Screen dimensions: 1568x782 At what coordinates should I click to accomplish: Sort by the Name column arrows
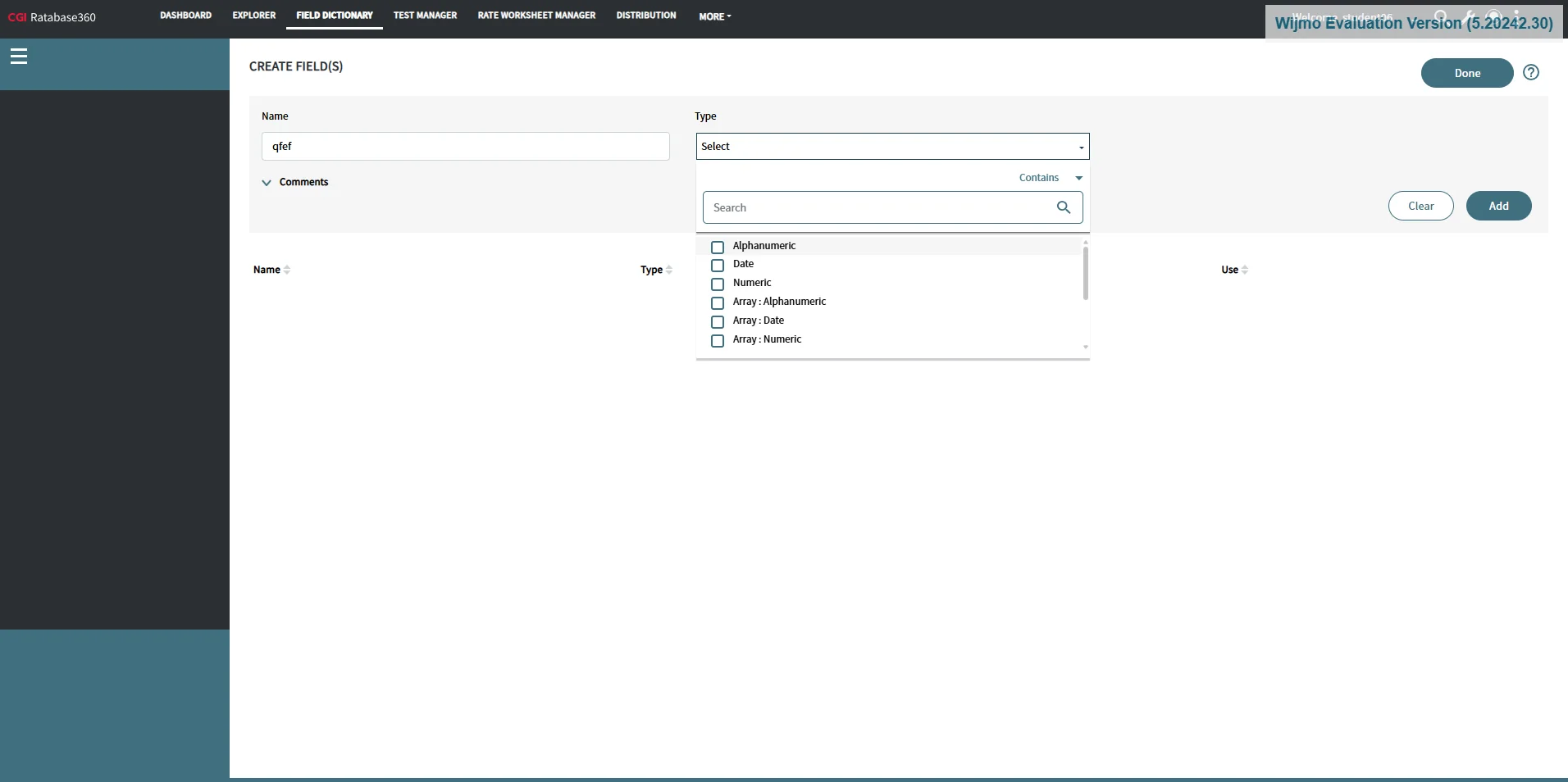tap(287, 269)
